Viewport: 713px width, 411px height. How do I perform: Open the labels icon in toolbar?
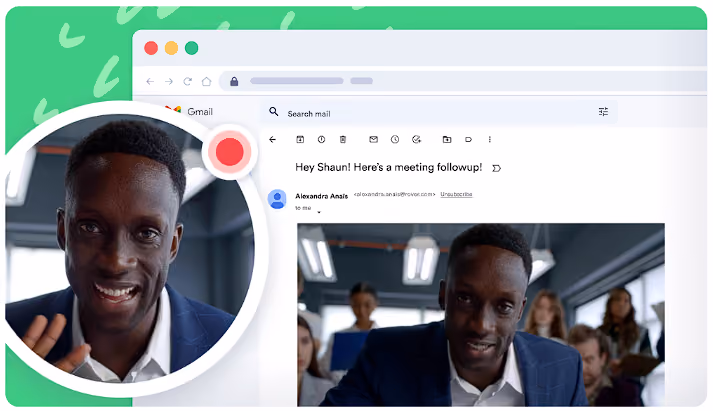coord(468,140)
